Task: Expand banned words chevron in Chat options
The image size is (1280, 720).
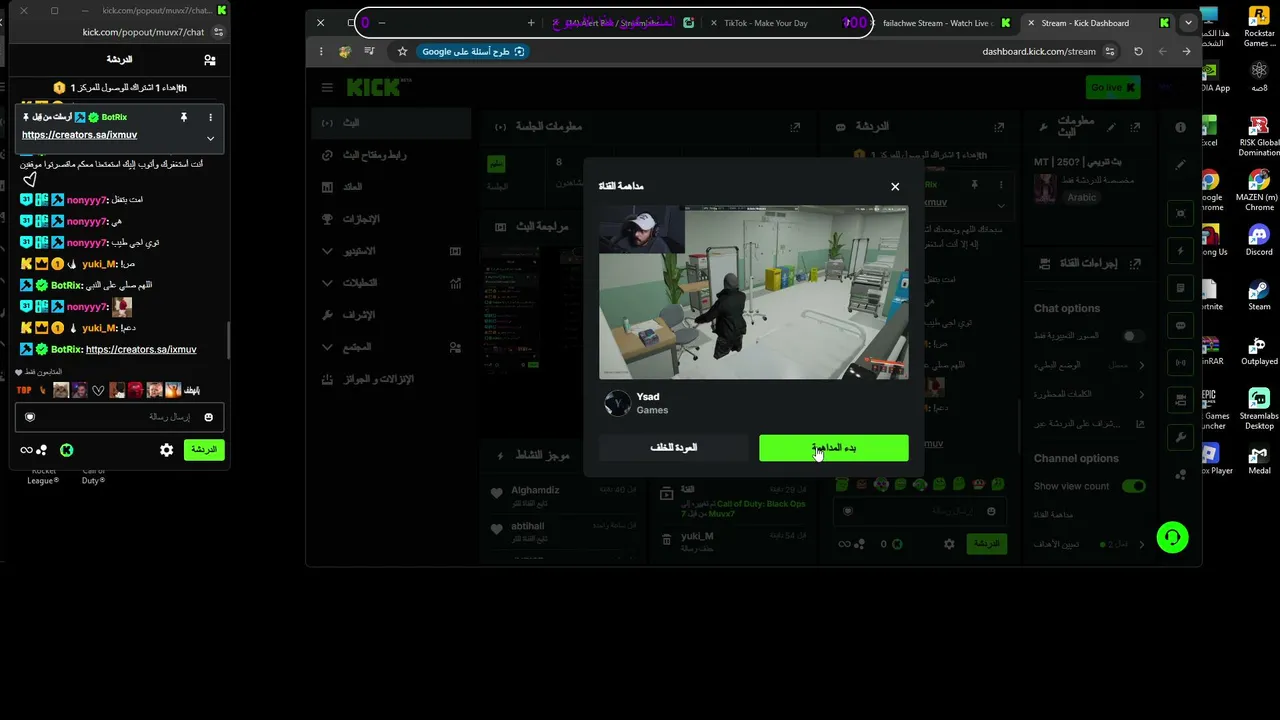Action: coord(1142,395)
